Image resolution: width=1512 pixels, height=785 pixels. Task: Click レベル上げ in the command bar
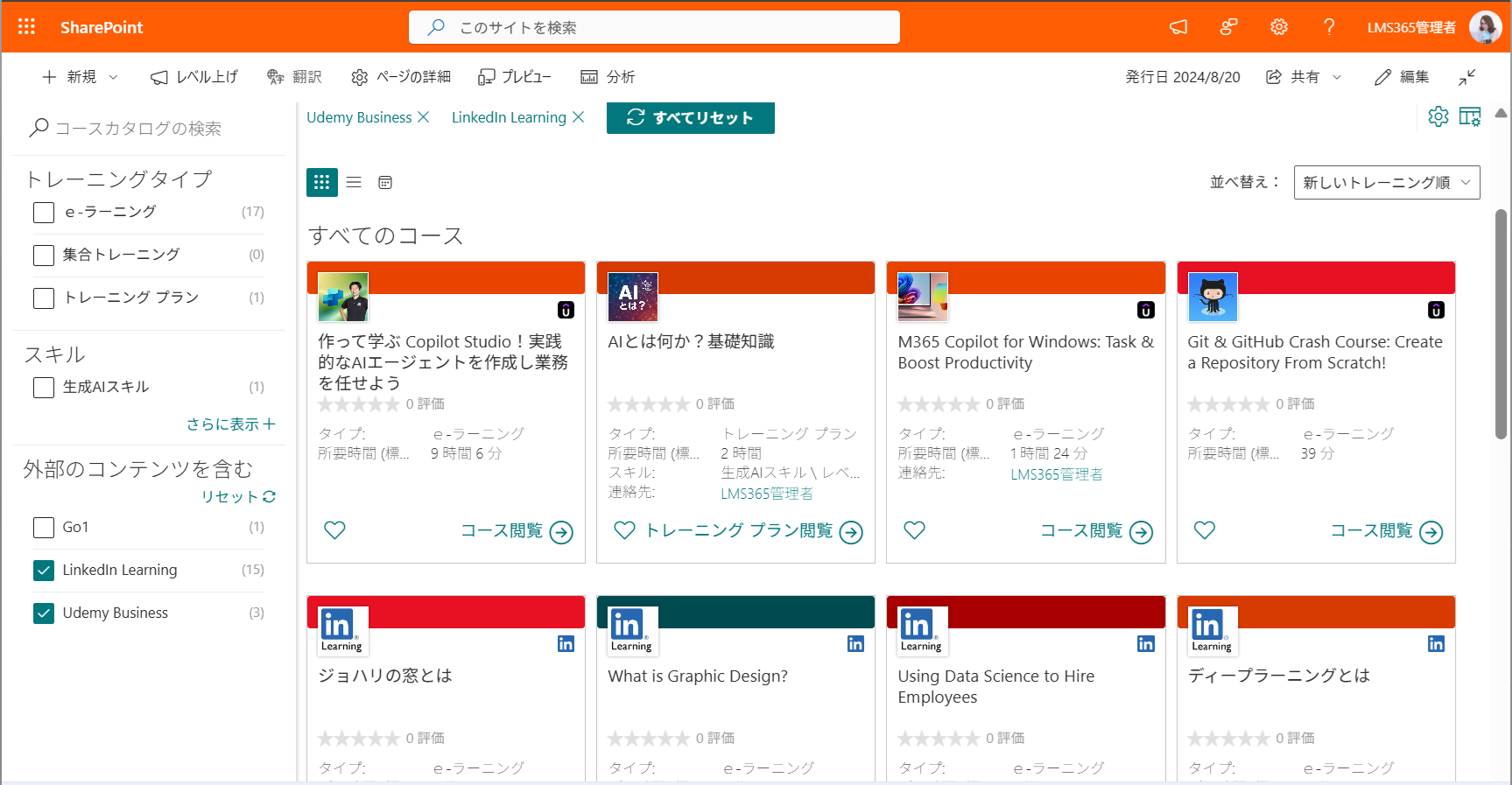[194, 77]
